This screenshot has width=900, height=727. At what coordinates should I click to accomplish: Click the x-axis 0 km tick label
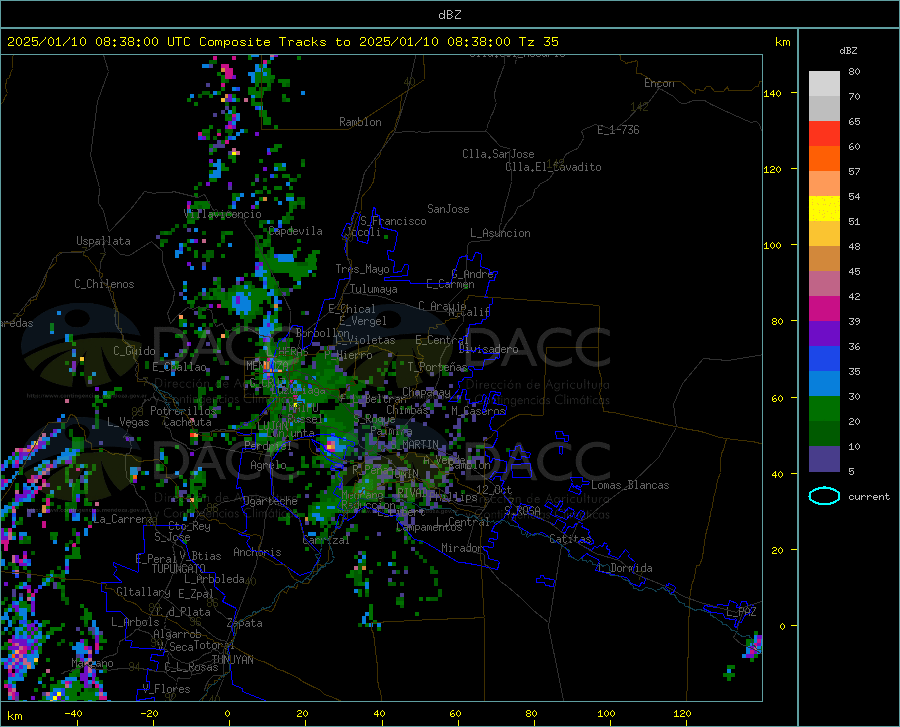coord(227,714)
